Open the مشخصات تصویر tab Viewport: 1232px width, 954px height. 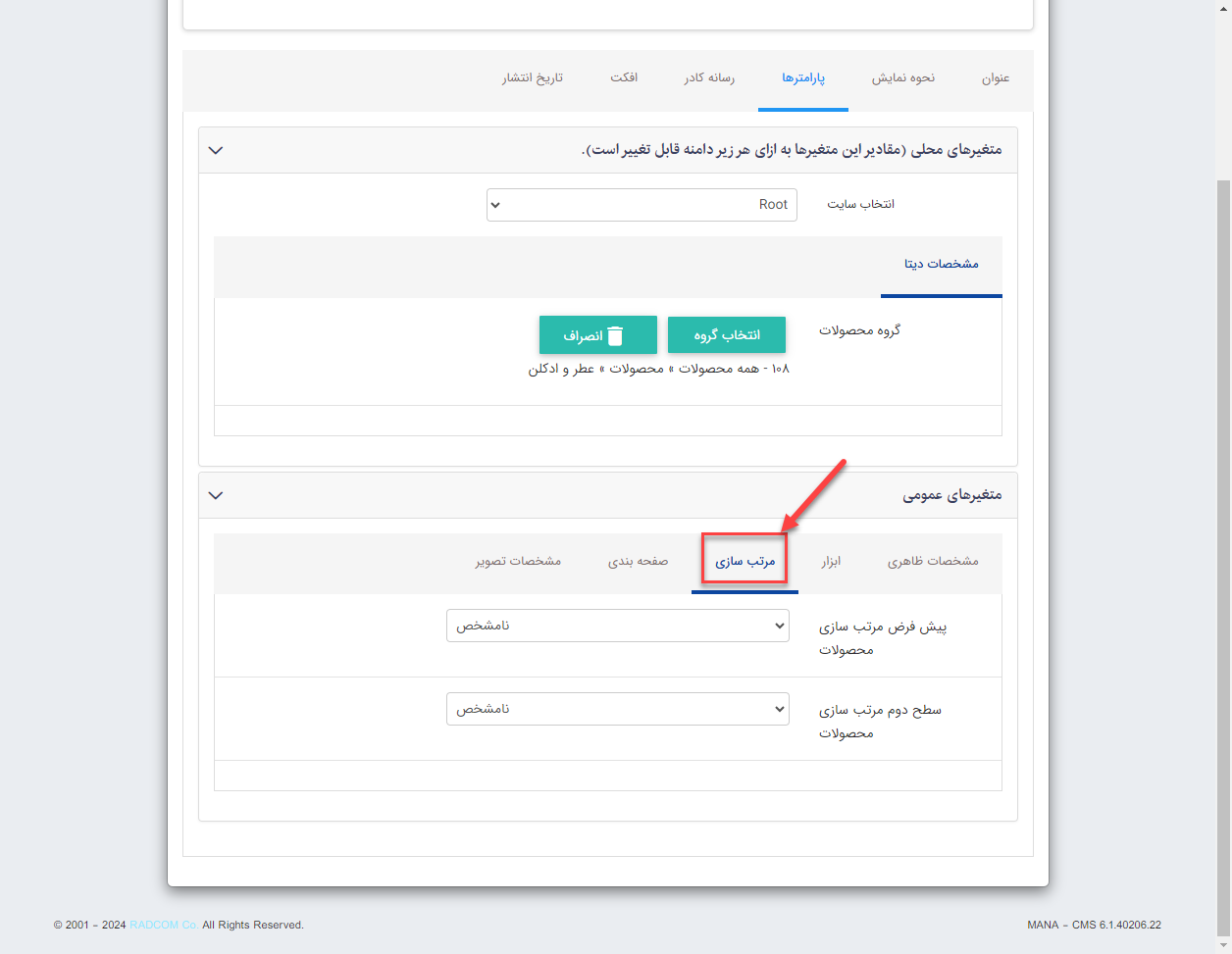click(x=518, y=561)
